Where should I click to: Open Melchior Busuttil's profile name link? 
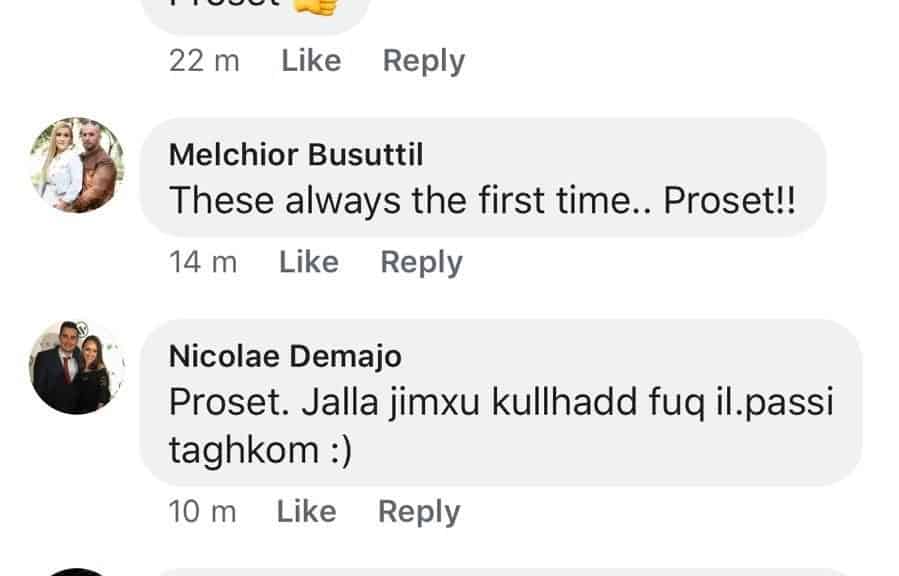[296, 155]
